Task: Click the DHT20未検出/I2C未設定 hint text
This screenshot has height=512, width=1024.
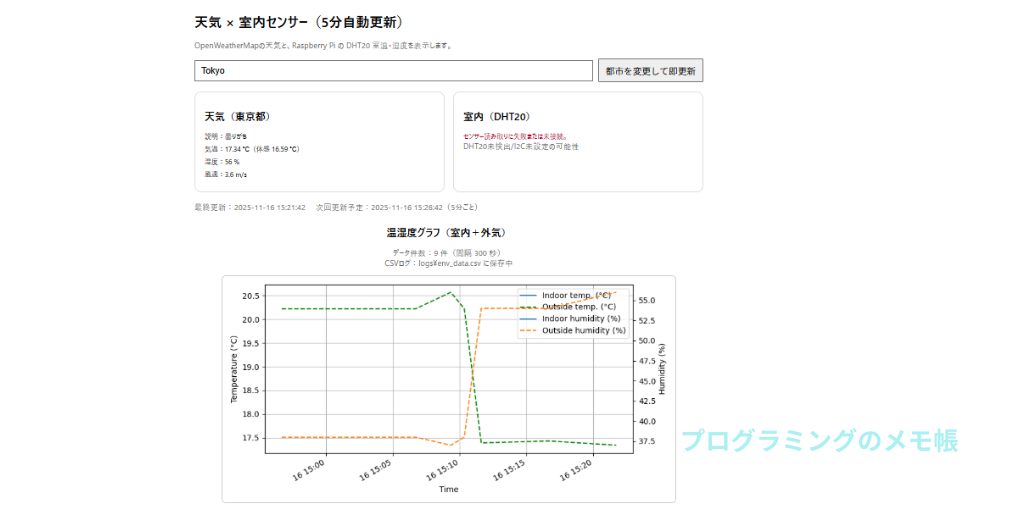Action: click(x=521, y=147)
